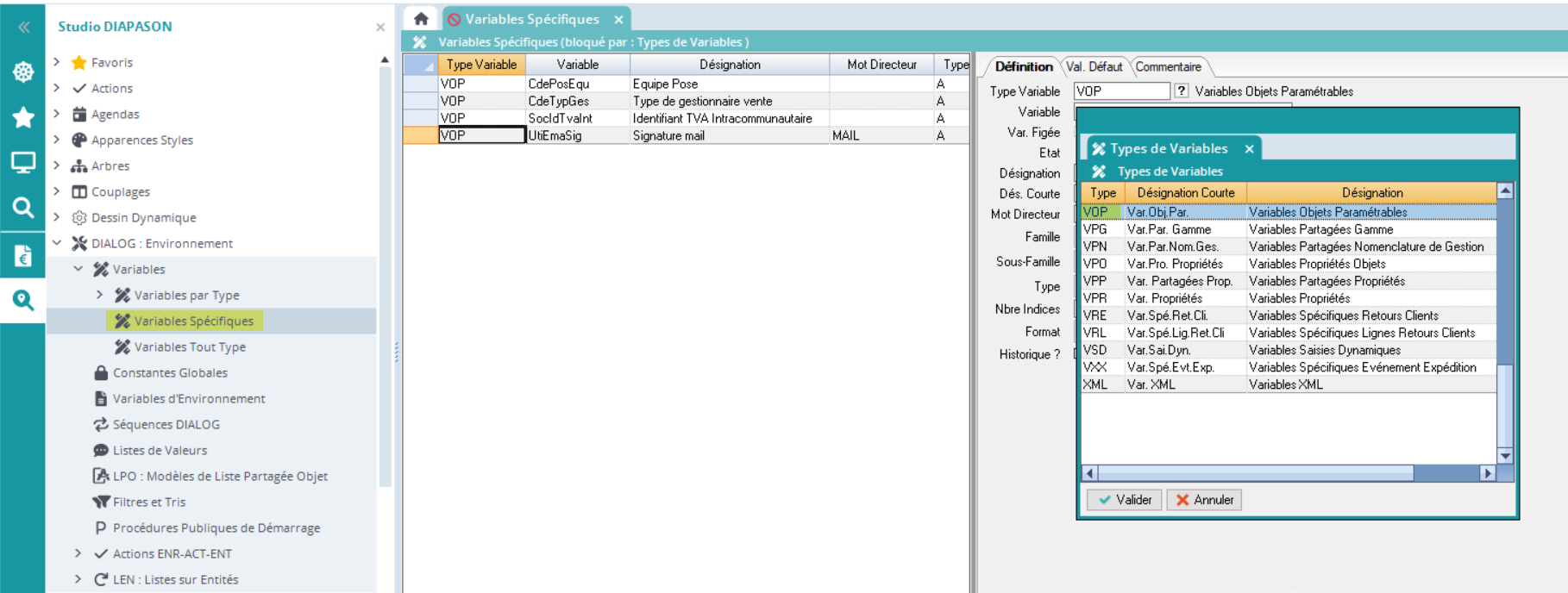Expand the Actions ENR-ACT-ENT node
The height and width of the screenshot is (593, 1568).
tap(78, 553)
